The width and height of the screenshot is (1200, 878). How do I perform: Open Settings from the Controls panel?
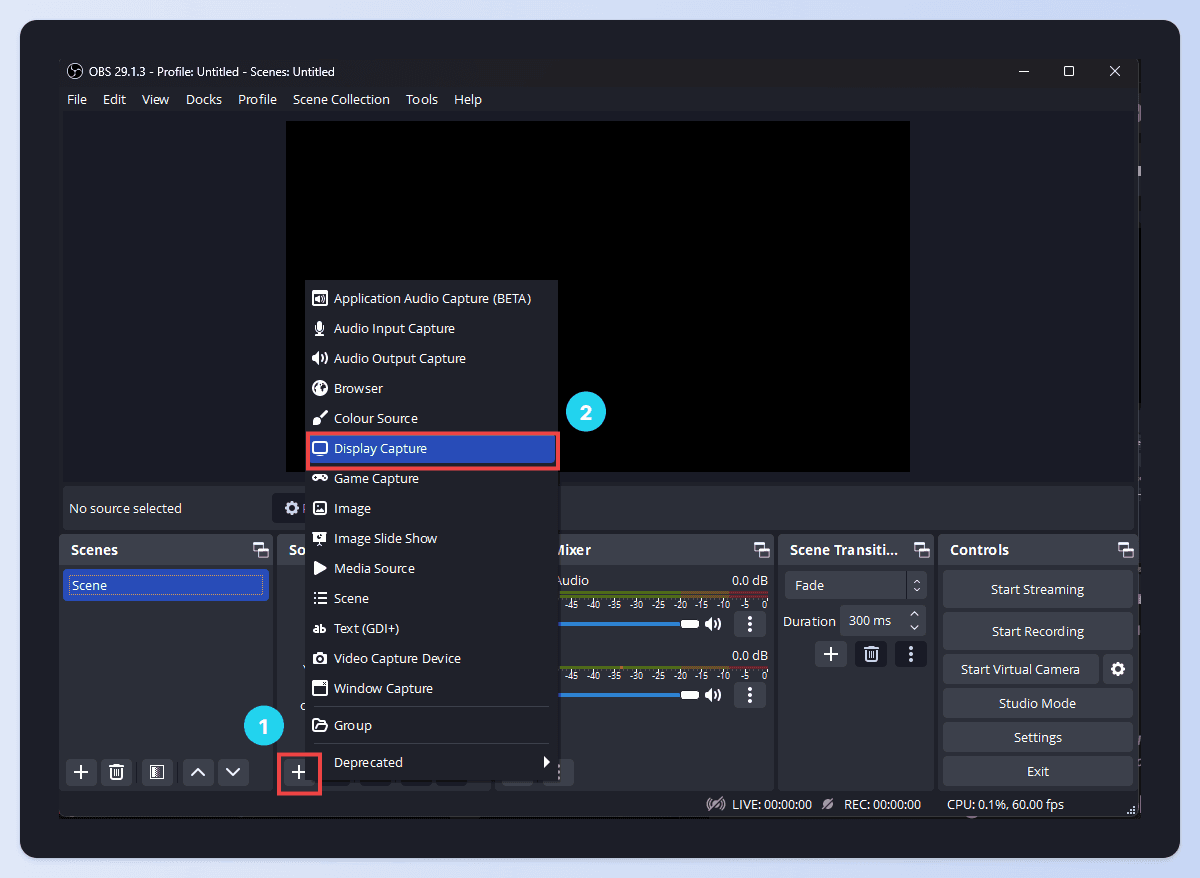point(1037,737)
